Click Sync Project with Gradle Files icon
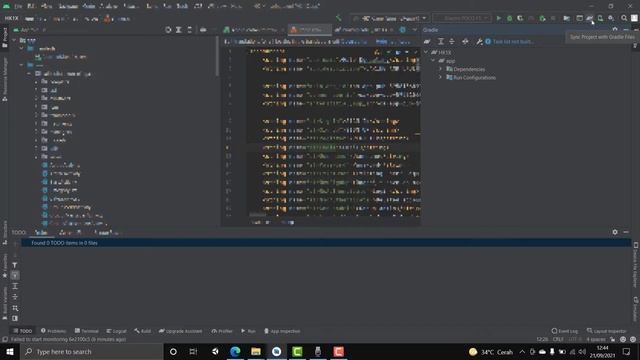The height and width of the screenshot is (360, 640). [589, 18]
